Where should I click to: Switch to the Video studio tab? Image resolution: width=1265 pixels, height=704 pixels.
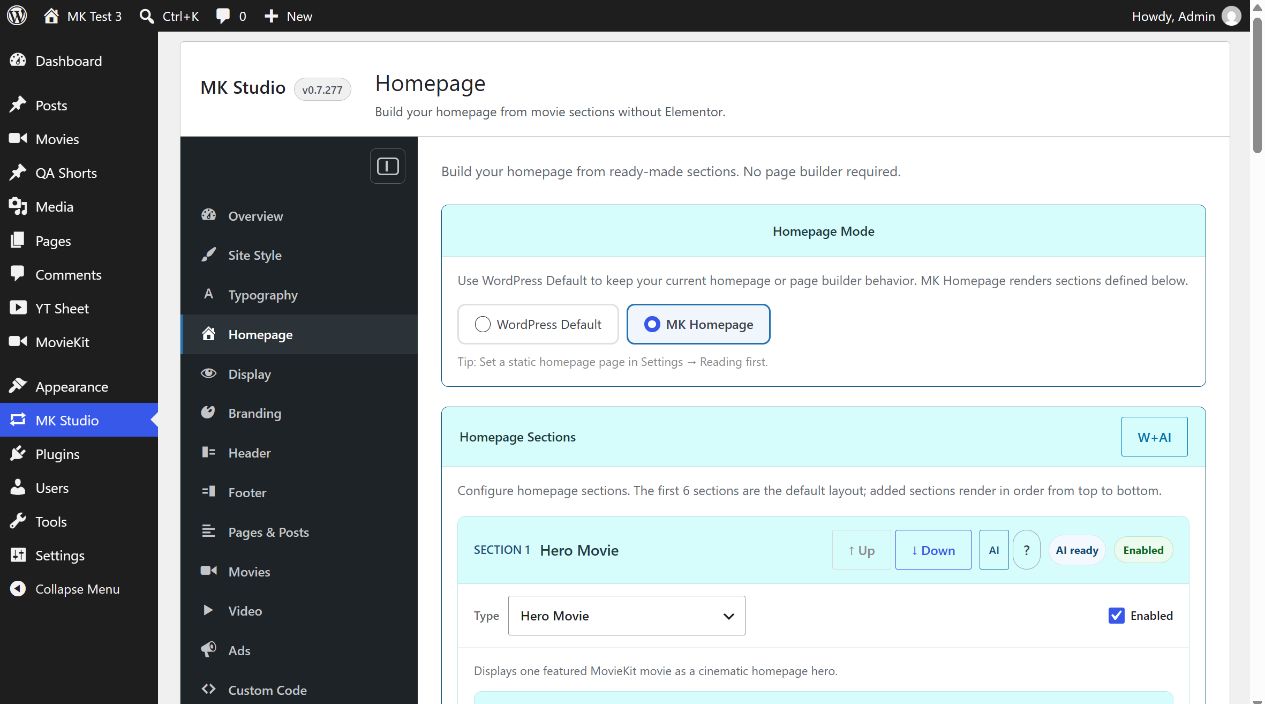[299, 611]
